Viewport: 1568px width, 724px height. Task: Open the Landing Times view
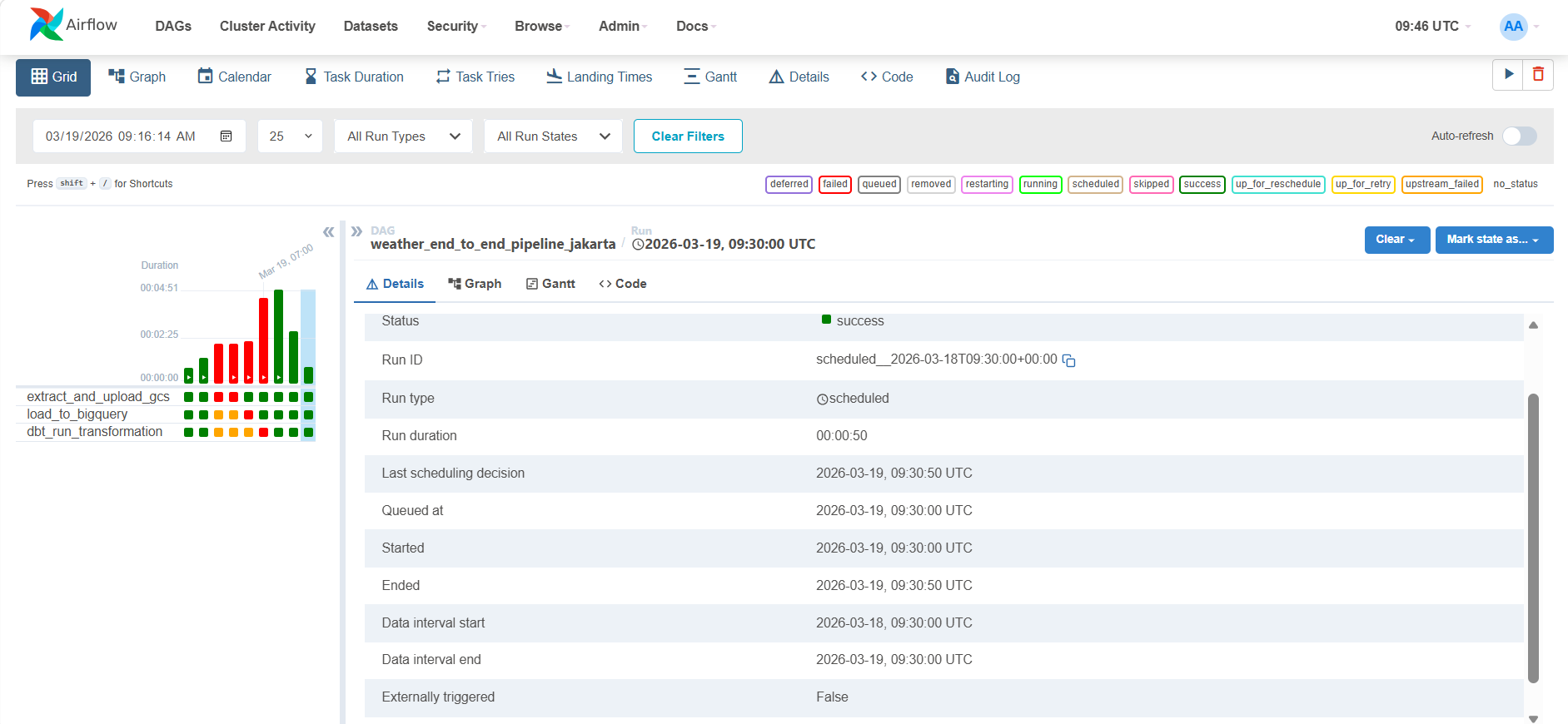[600, 77]
